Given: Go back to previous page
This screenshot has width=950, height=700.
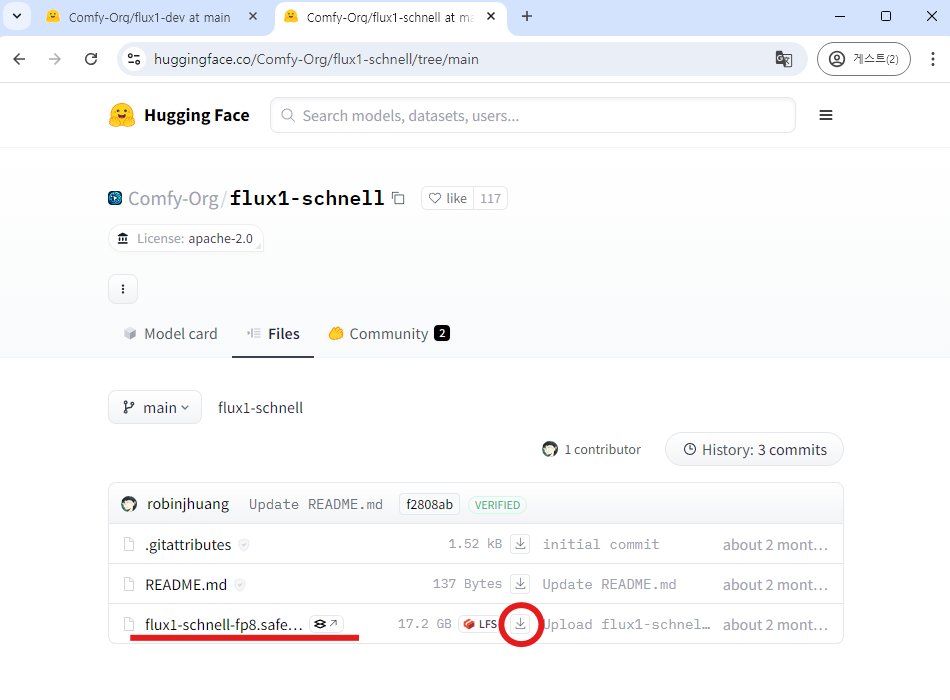Looking at the screenshot, I should [x=19, y=59].
